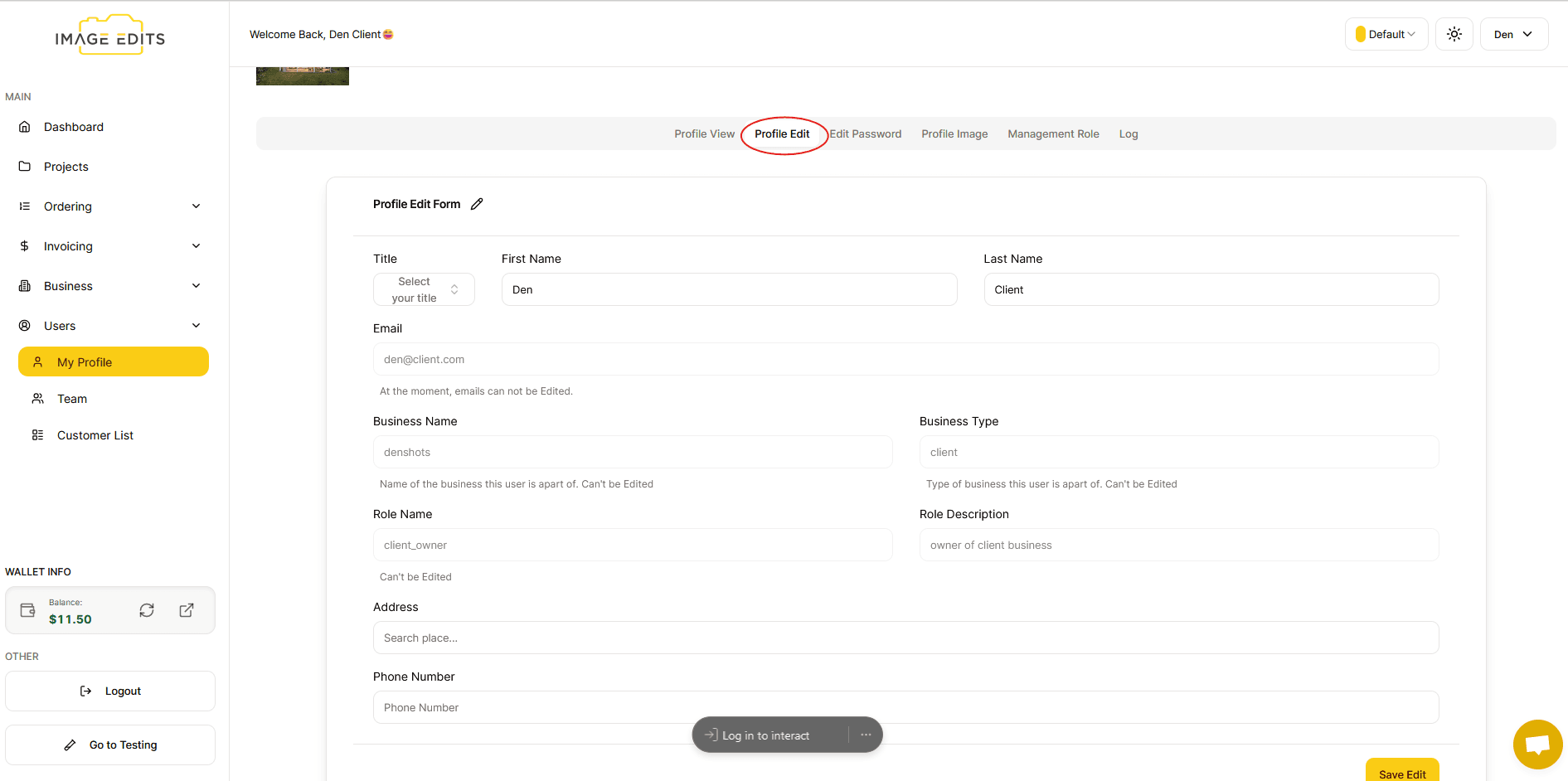Open the chat support bubble
The height and width of the screenshot is (781, 1568).
[x=1537, y=744]
